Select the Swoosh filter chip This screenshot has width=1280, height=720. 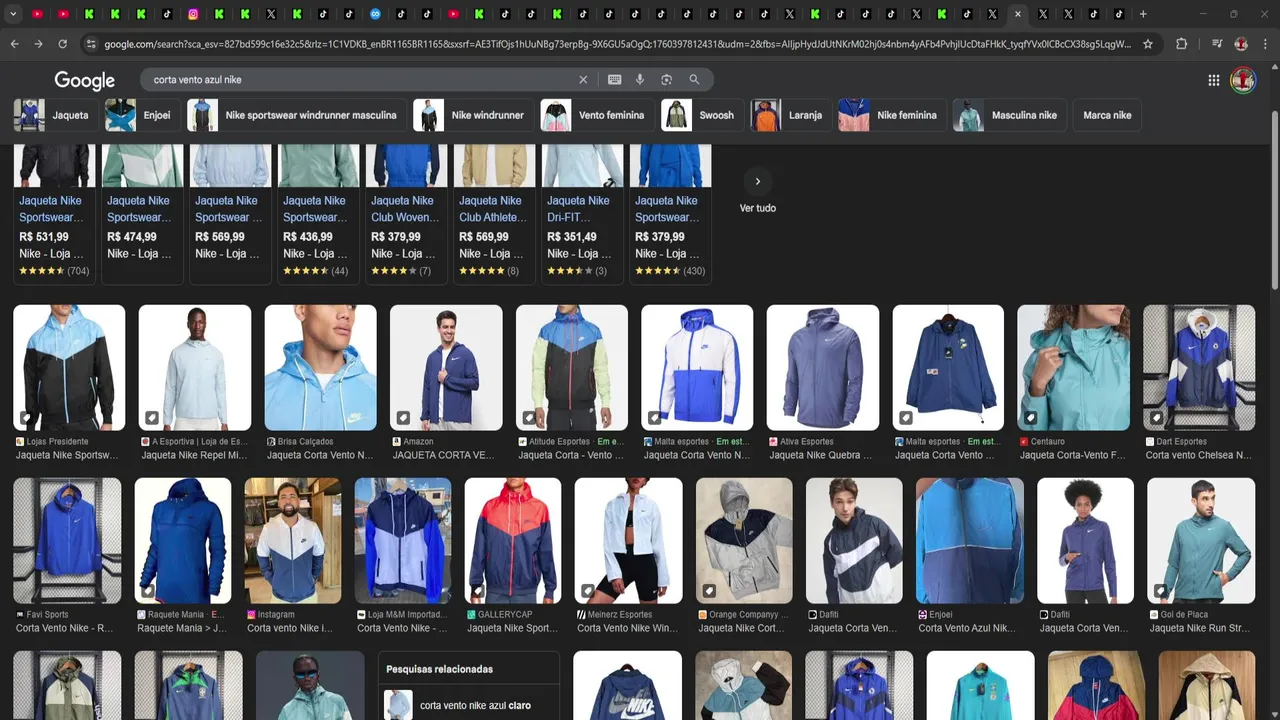(702, 115)
